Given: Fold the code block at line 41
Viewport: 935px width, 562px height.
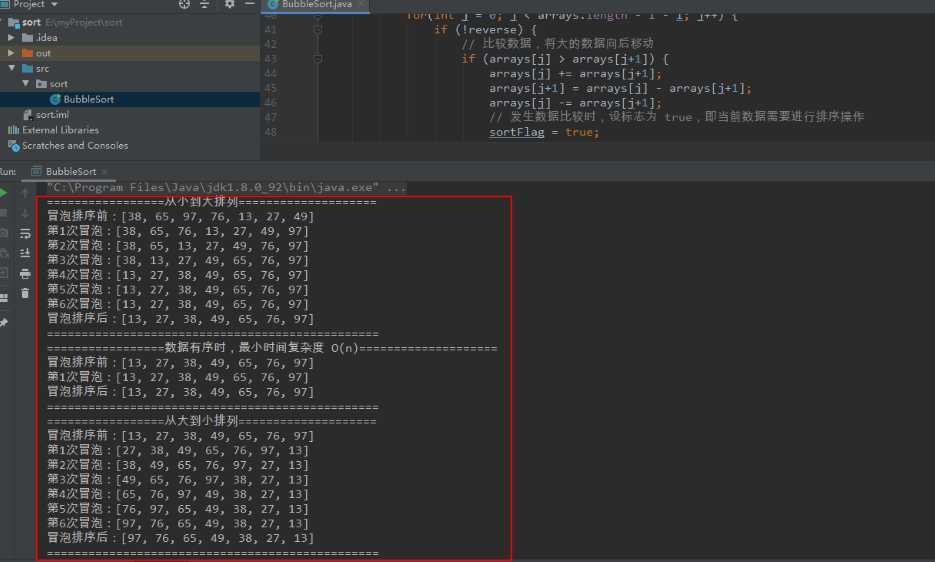Looking at the screenshot, I should [318, 29].
